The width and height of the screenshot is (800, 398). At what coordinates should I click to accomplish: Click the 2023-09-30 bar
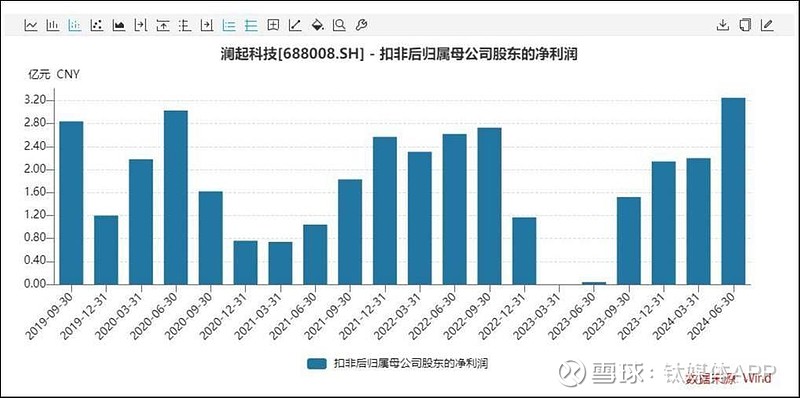click(629, 241)
